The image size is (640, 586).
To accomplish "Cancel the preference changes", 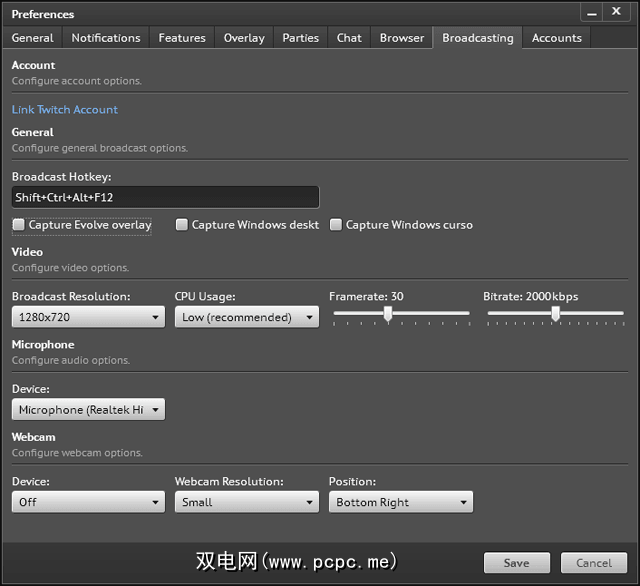I will click(594, 563).
